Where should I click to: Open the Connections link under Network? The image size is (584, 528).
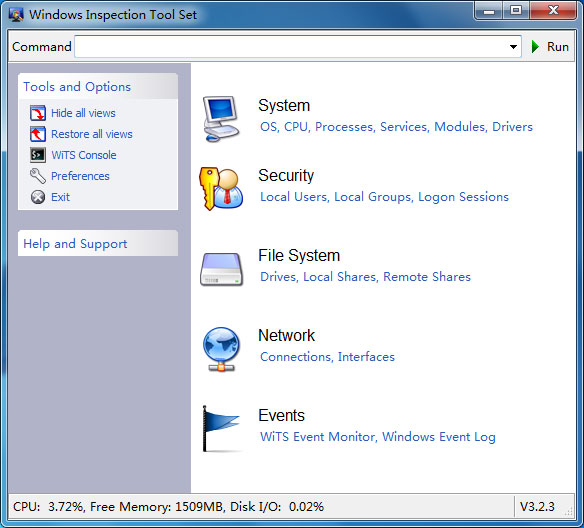click(296, 357)
